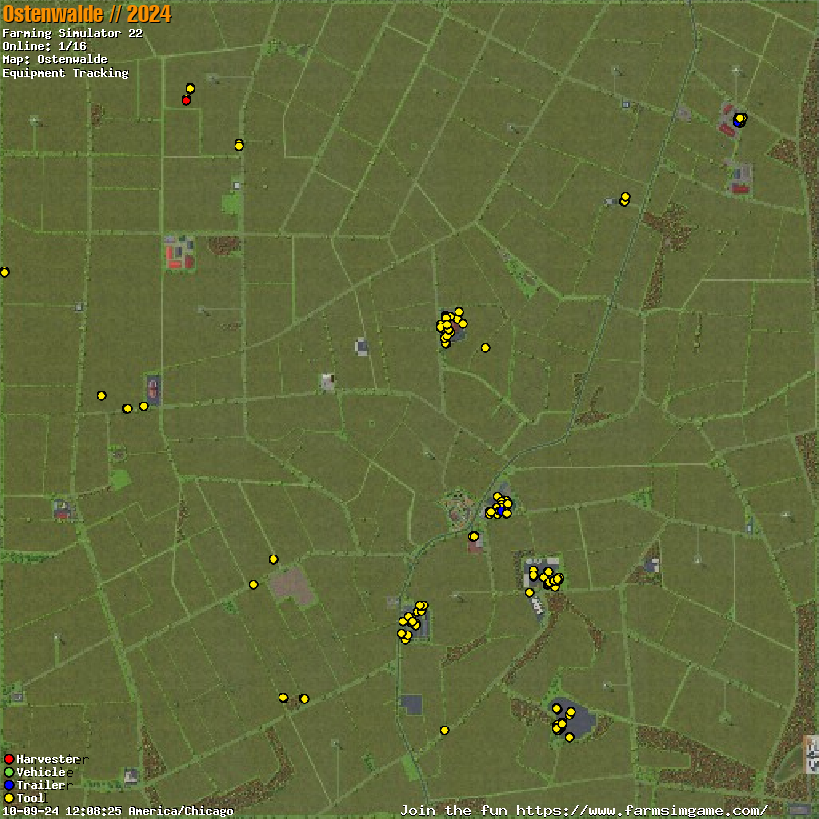
Task: Click the yellow marker on the red-roofed building below the village
Action: coord(474,536)
